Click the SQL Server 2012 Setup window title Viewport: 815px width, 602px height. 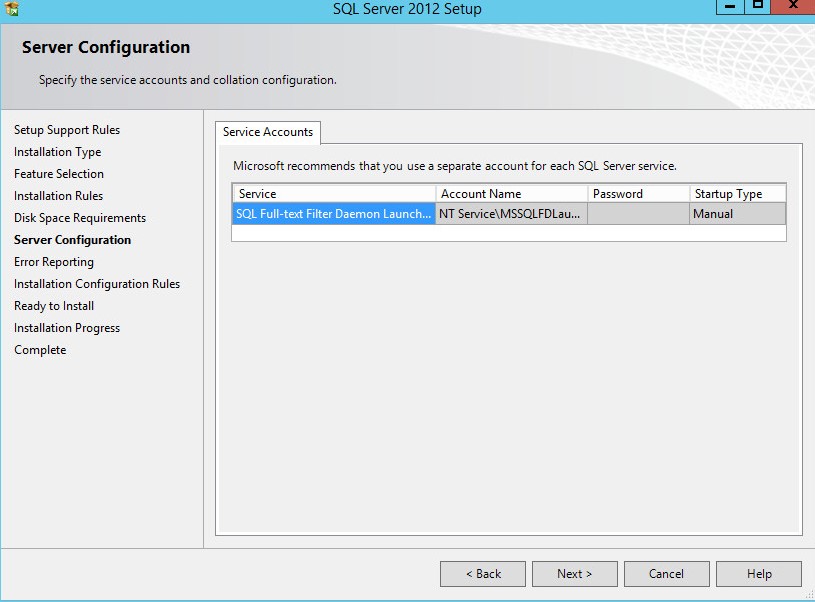408,9
